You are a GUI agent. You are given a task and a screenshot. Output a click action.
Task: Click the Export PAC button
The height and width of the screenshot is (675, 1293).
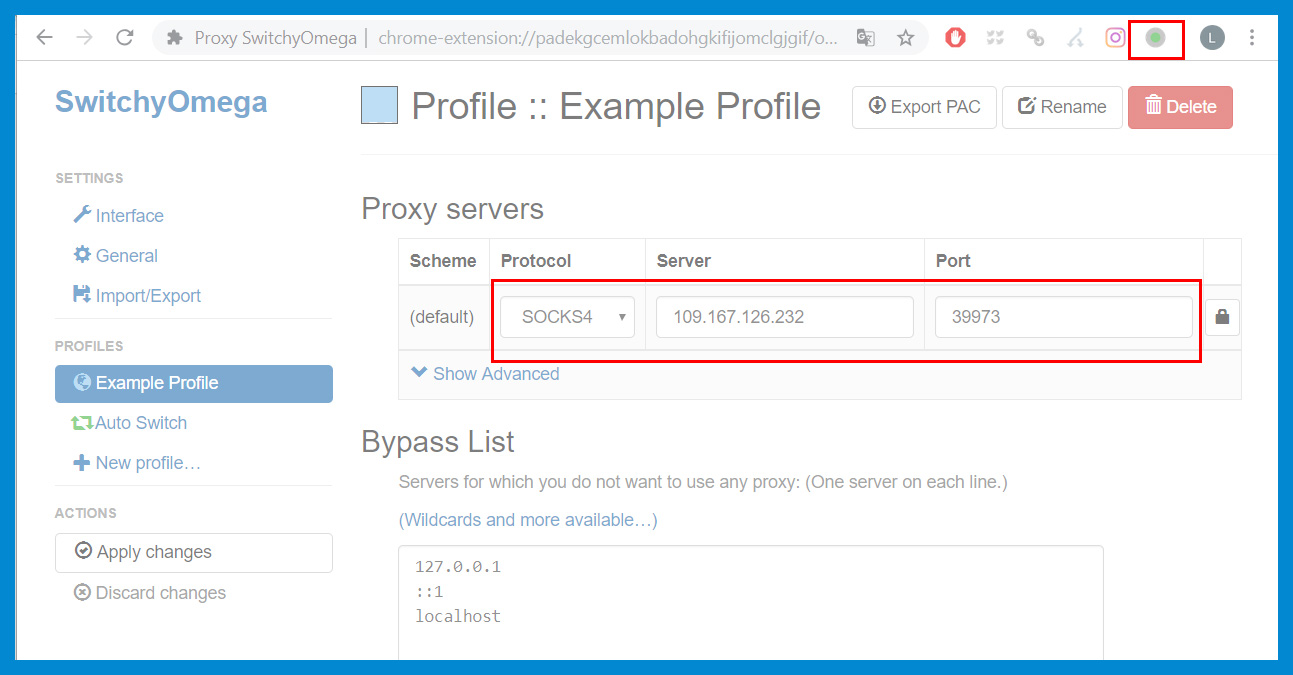pyautogui.click(x=924, y=107)
